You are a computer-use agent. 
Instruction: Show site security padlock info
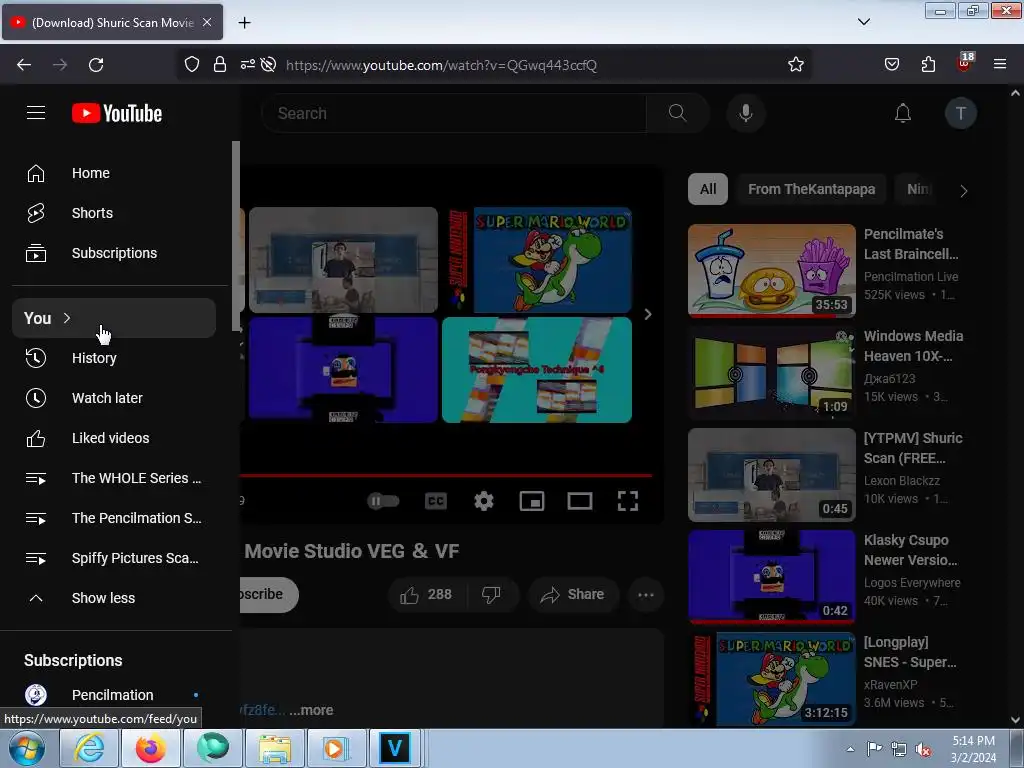(220, 65)
